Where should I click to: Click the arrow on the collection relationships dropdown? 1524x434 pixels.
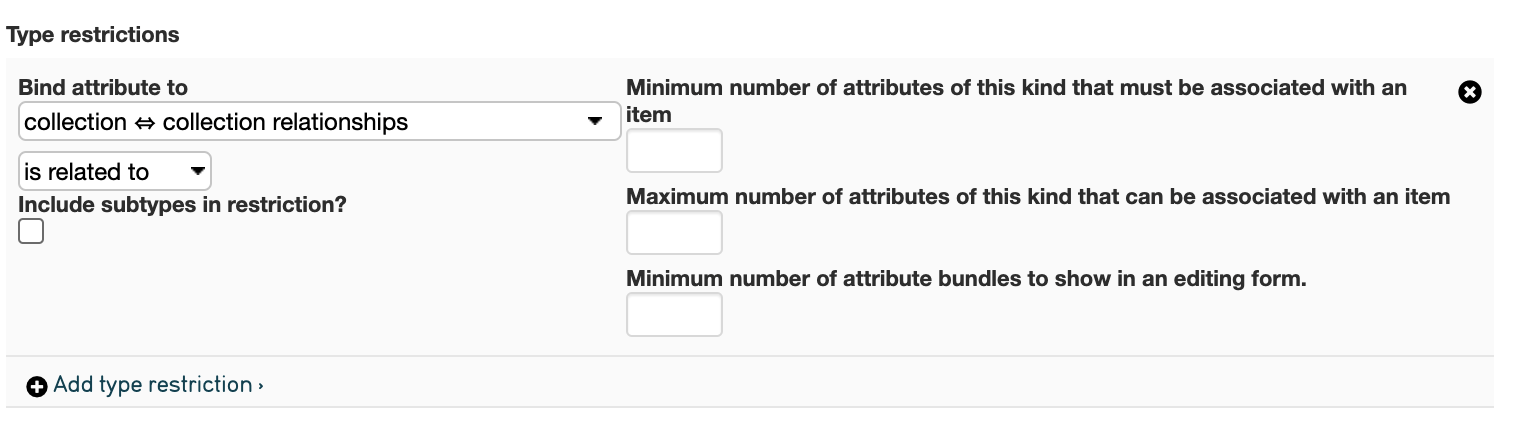click(x=594, y=122)
